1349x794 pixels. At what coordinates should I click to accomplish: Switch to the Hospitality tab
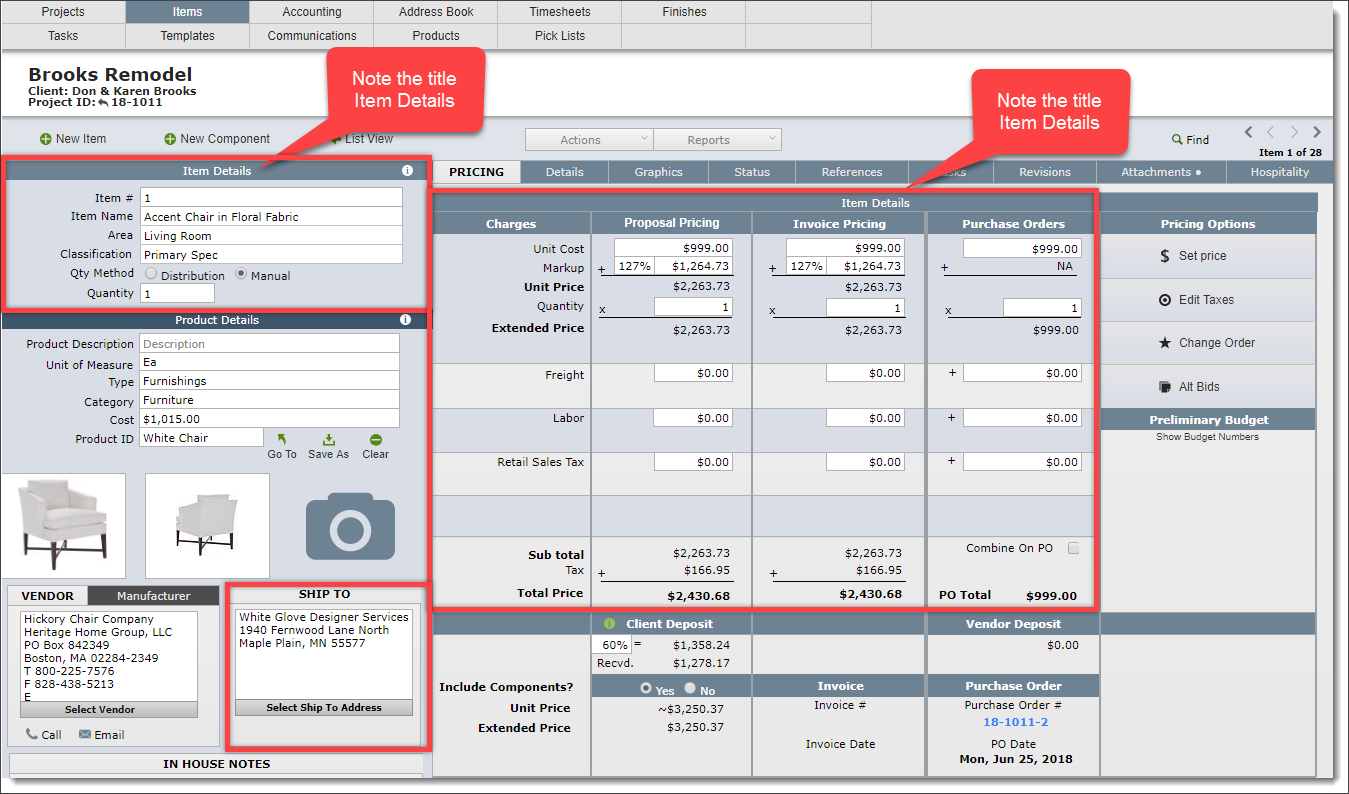(1280, 172)
